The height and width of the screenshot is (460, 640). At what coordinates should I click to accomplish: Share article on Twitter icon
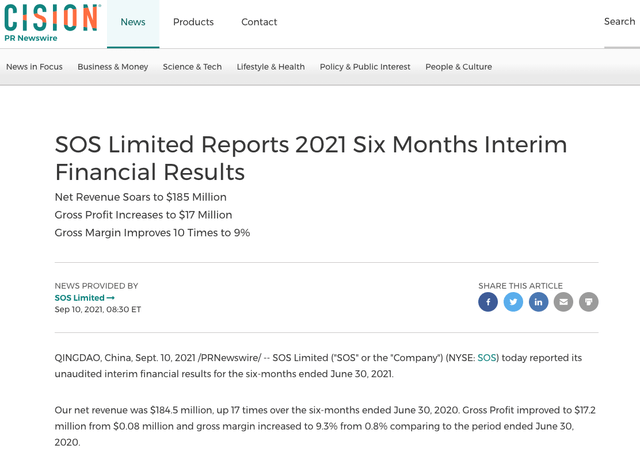513,302
